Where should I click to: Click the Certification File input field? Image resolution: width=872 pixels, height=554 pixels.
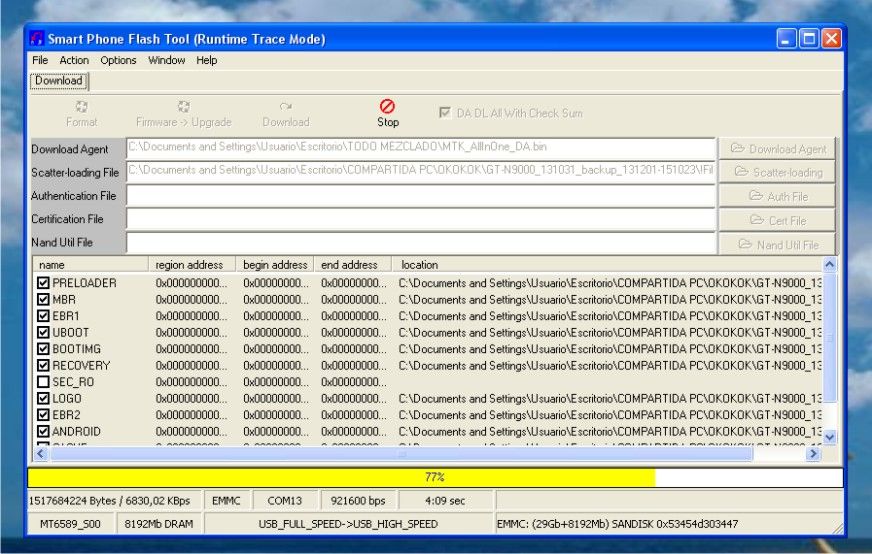pyautogui.click(x=420, y=219)
